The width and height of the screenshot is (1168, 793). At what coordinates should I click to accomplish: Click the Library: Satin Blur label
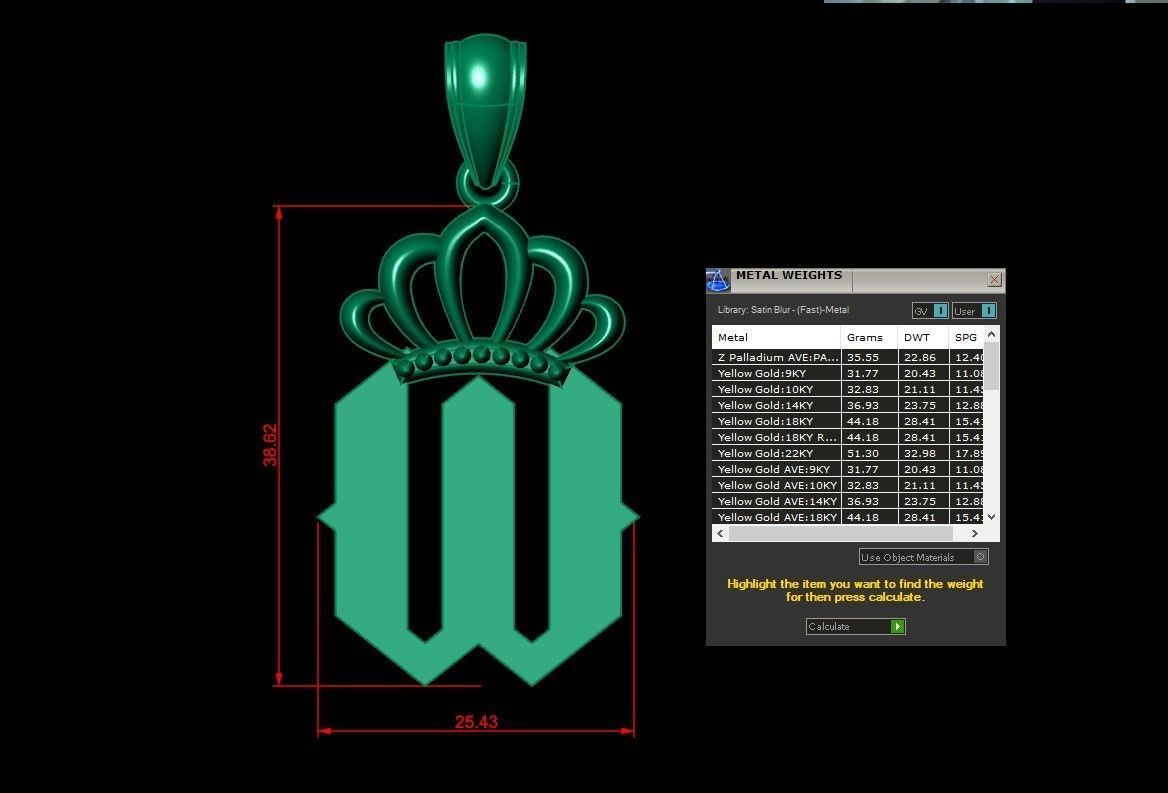783,310
